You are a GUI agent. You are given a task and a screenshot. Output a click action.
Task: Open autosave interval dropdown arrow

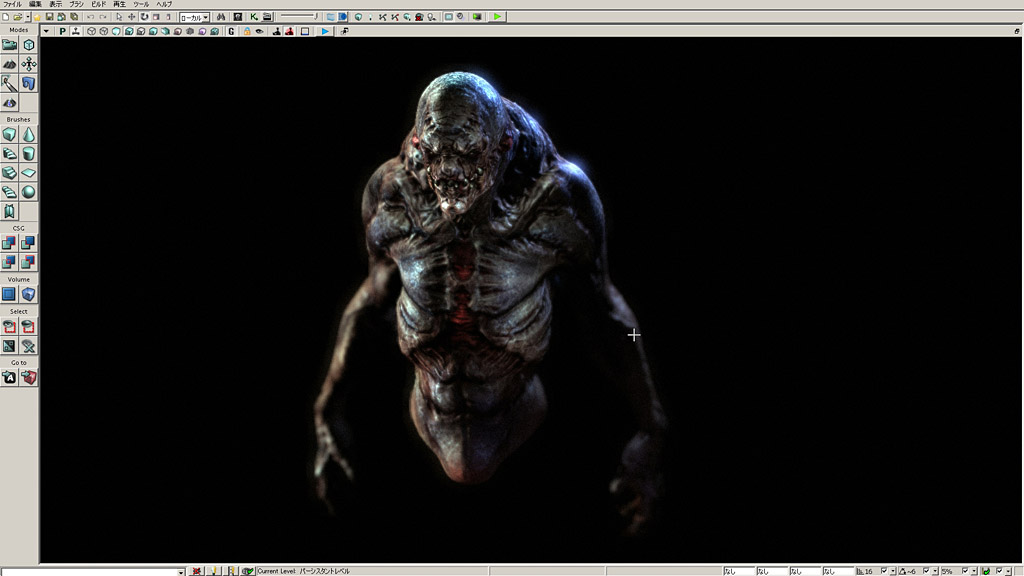(1008, 571)
